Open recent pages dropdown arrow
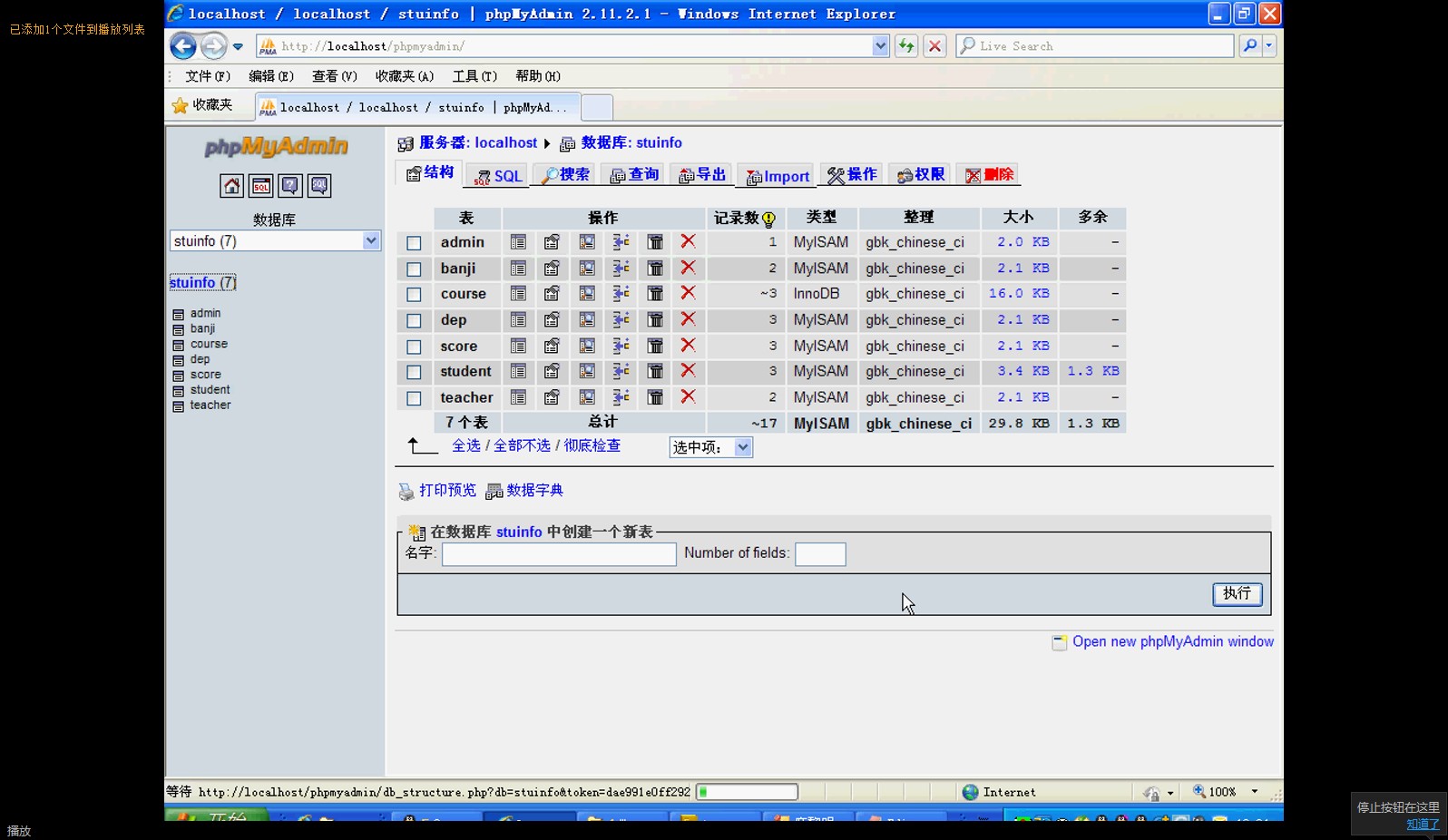The image size is (1448, 840). [238, 46]
